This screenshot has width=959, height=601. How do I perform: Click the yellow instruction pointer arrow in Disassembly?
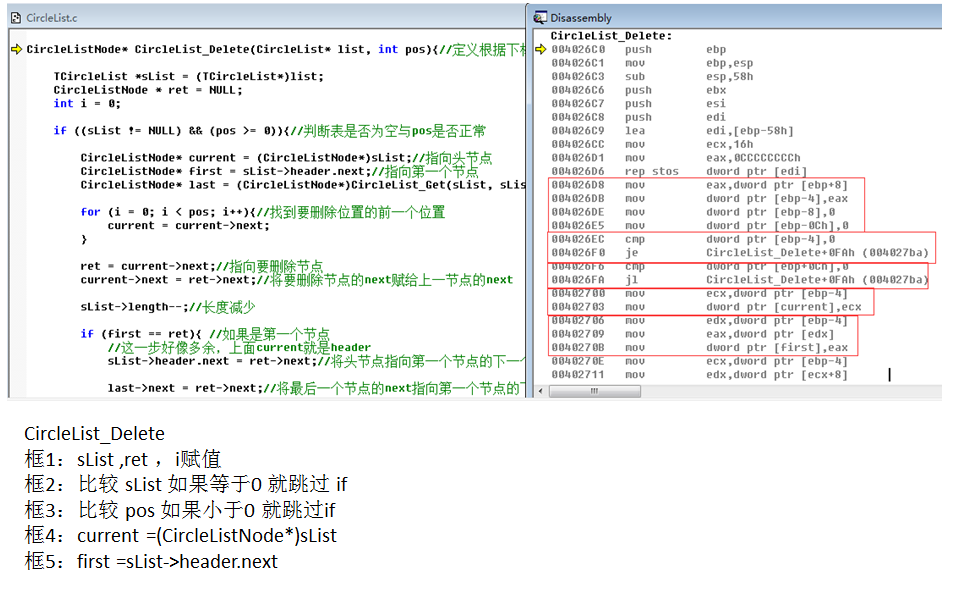(x=541, y=49)
